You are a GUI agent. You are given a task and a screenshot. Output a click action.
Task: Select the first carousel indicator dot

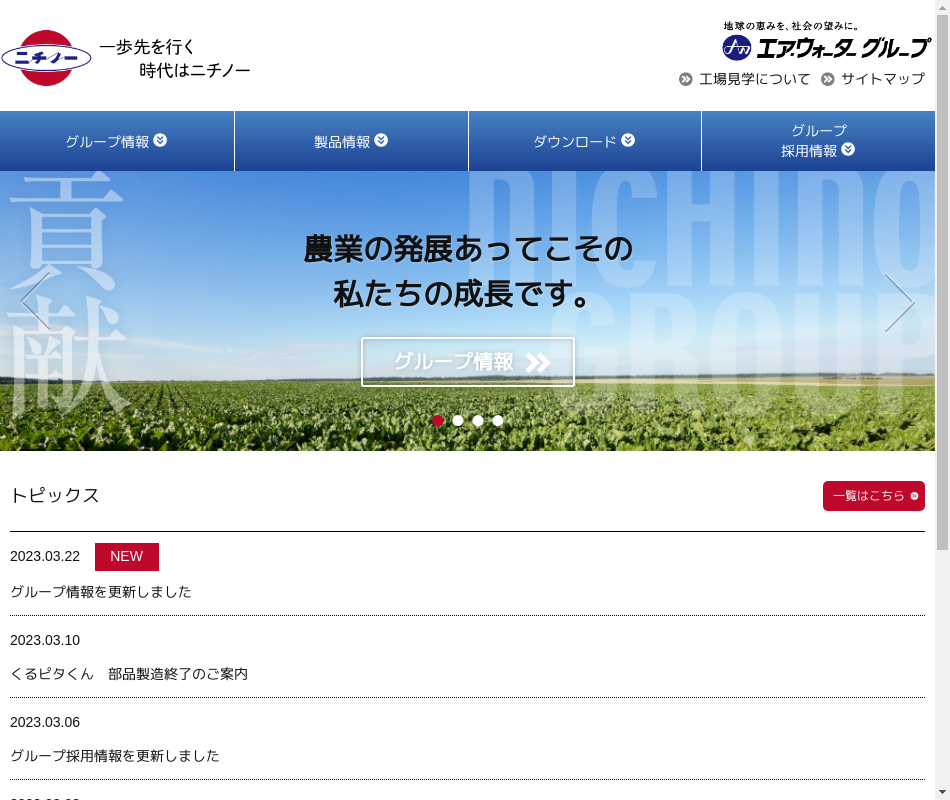[x=438, y=421]
